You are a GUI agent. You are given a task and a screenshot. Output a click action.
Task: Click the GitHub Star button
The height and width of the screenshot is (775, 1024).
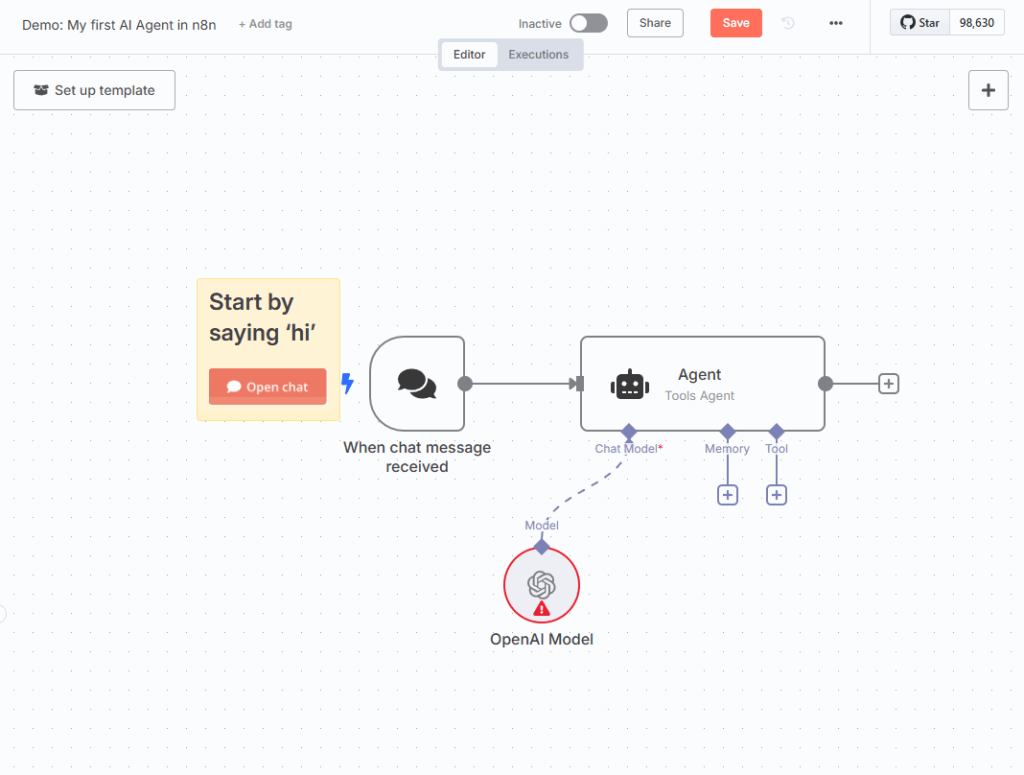click(x=920, y=23)
